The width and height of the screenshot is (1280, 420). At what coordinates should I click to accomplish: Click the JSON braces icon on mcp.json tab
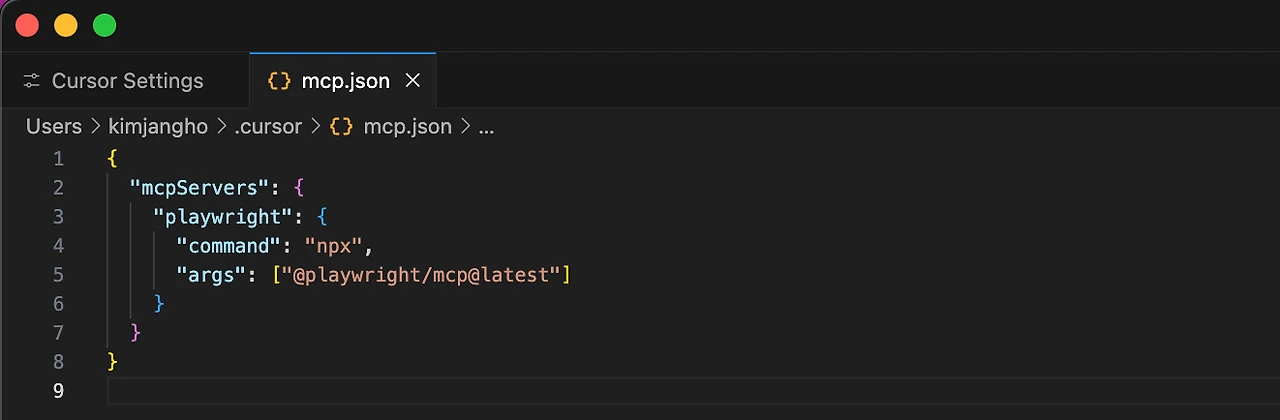pos(279,81)
